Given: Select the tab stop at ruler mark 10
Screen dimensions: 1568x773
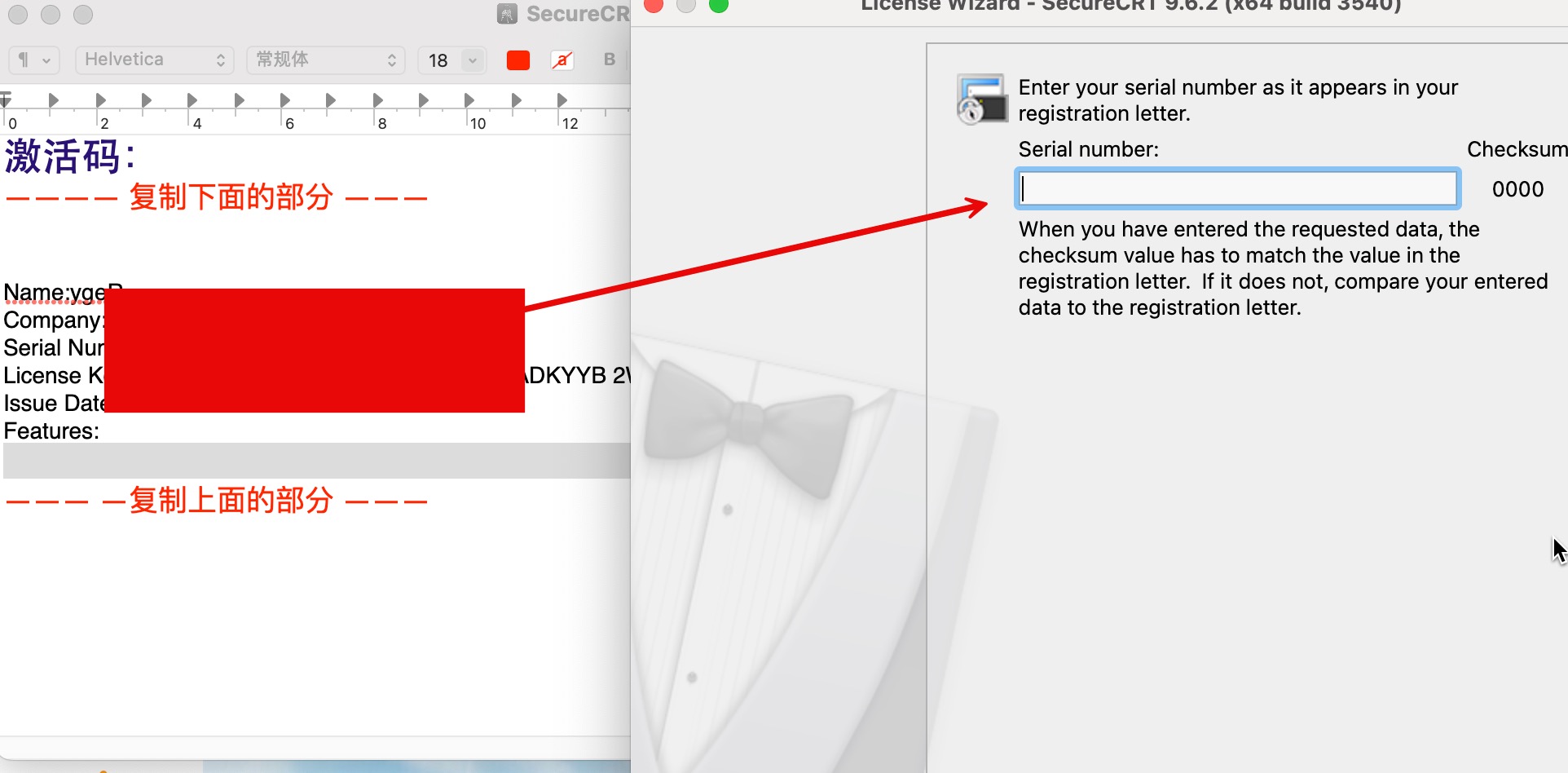Looking at the screenshot, I should click(x=469, y=100).
